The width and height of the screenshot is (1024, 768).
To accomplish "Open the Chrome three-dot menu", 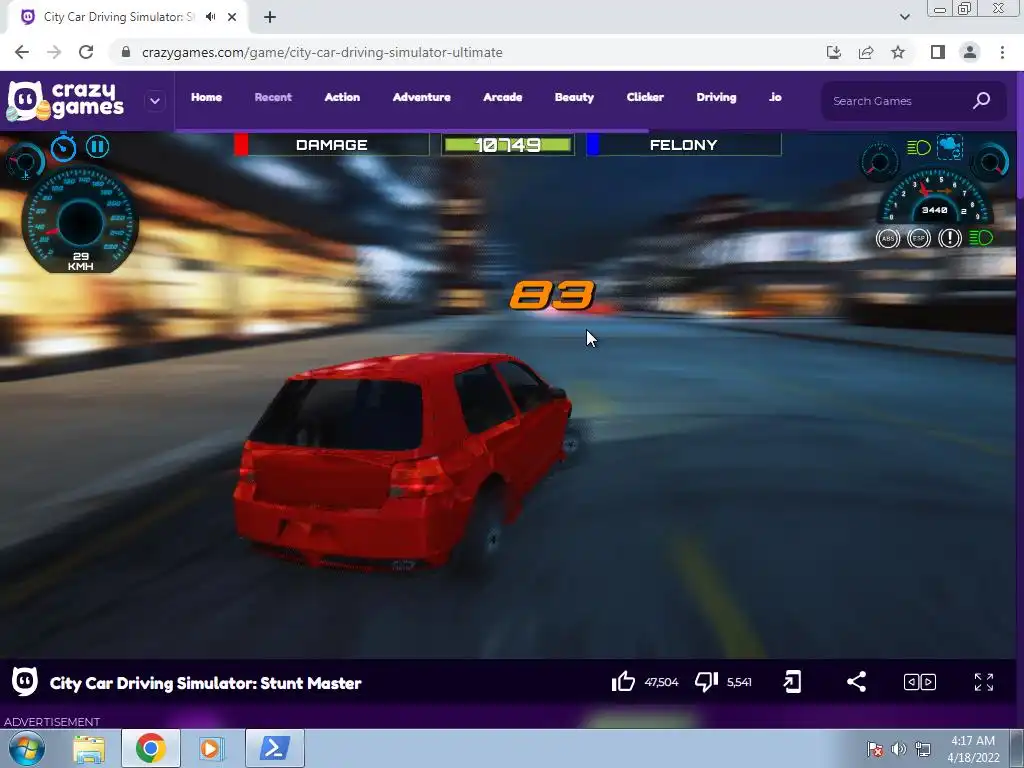I will [1002, 52].
